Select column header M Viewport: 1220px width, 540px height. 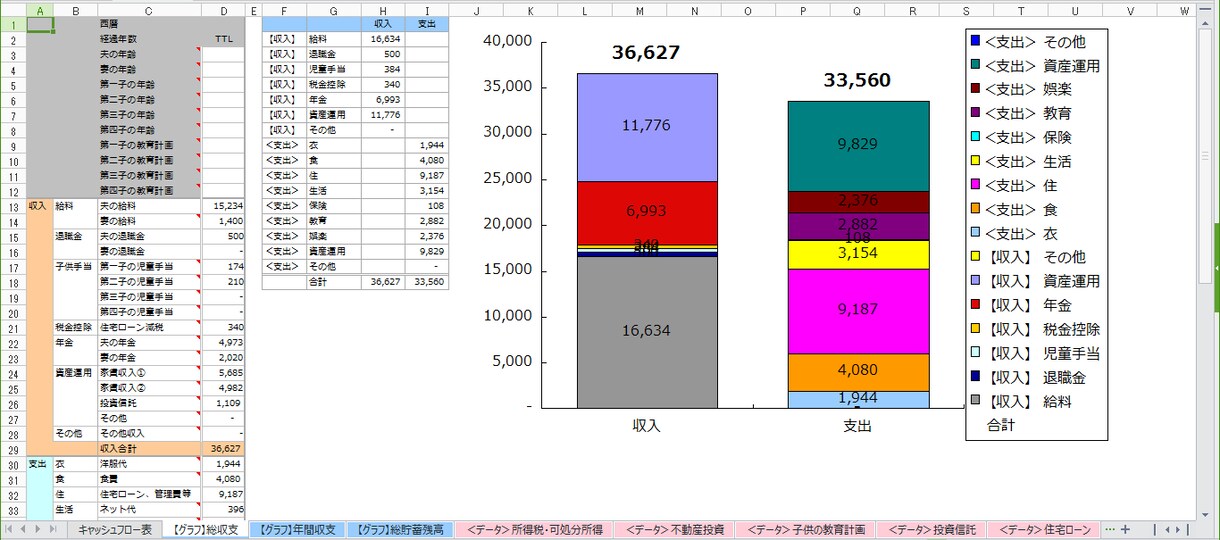tap(640, 10)
